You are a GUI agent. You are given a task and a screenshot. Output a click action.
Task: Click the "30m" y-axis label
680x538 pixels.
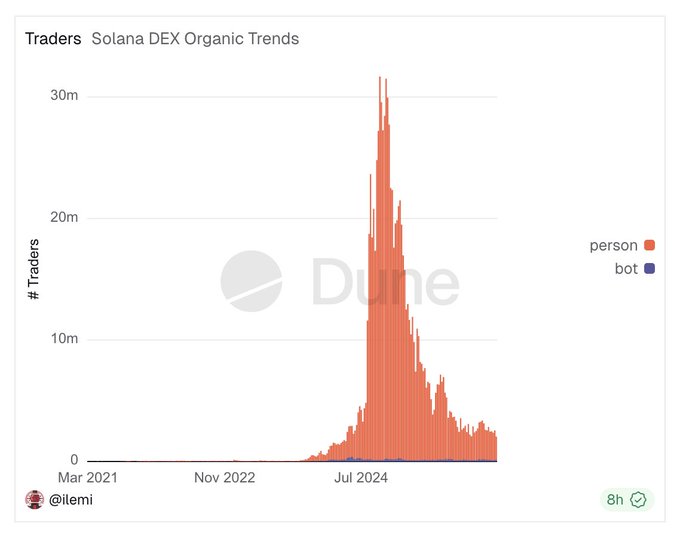[x=65, y=96]
